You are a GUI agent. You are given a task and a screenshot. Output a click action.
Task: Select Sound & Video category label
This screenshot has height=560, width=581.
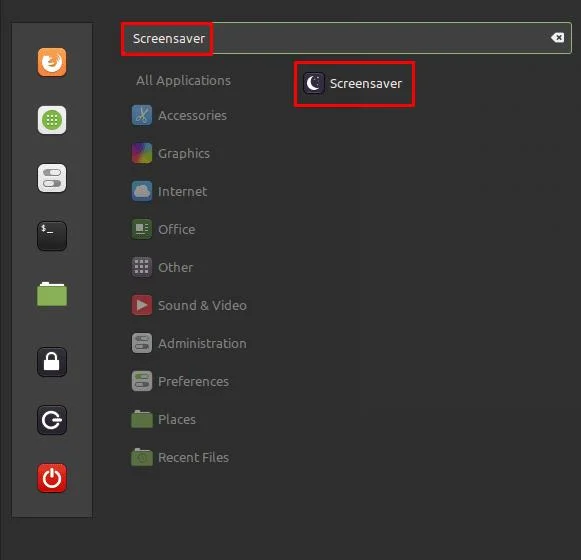202,305
